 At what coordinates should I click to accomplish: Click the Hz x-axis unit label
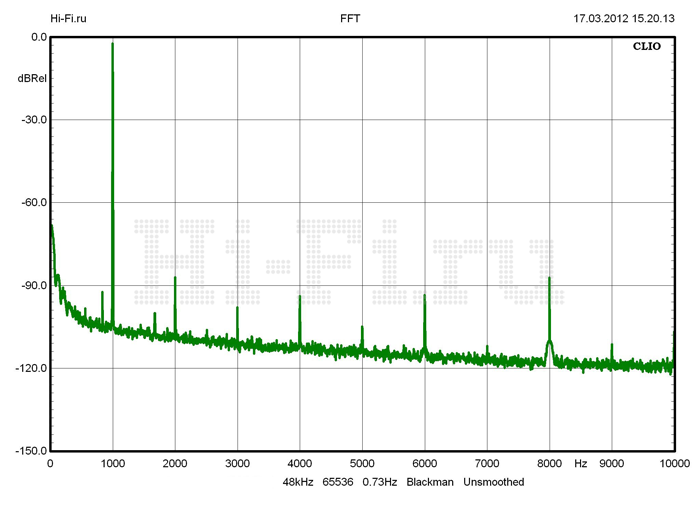pyautogui.click(x=581, y=463)
